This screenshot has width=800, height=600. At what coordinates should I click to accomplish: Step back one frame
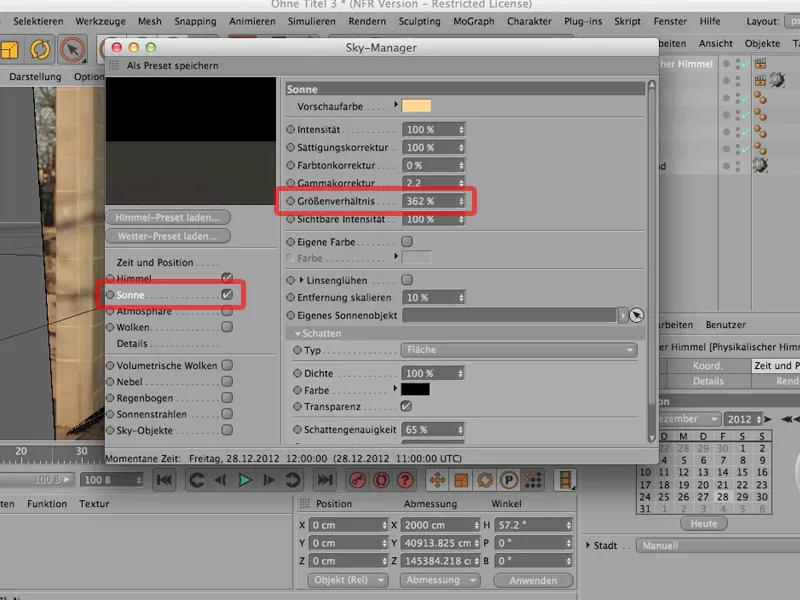tap(220, 480)
